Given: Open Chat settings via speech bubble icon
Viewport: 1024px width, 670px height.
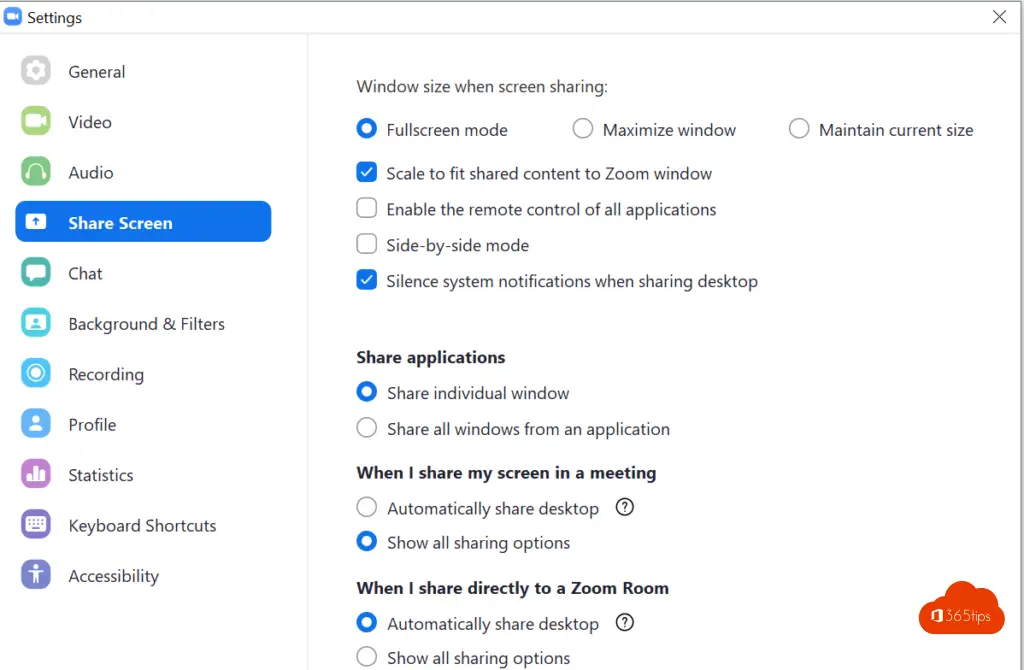Looking at the screenshot, I should tap(36, 273).
